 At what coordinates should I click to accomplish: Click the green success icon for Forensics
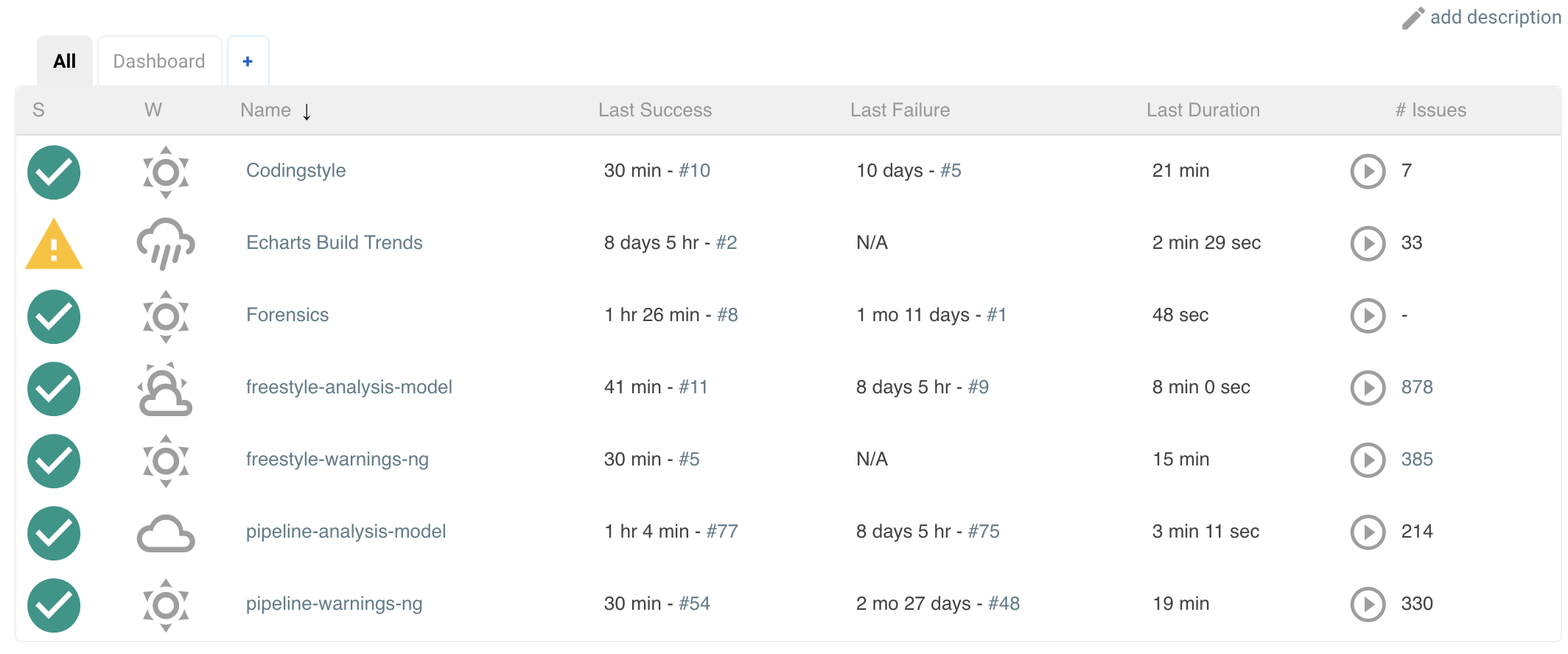54,317
